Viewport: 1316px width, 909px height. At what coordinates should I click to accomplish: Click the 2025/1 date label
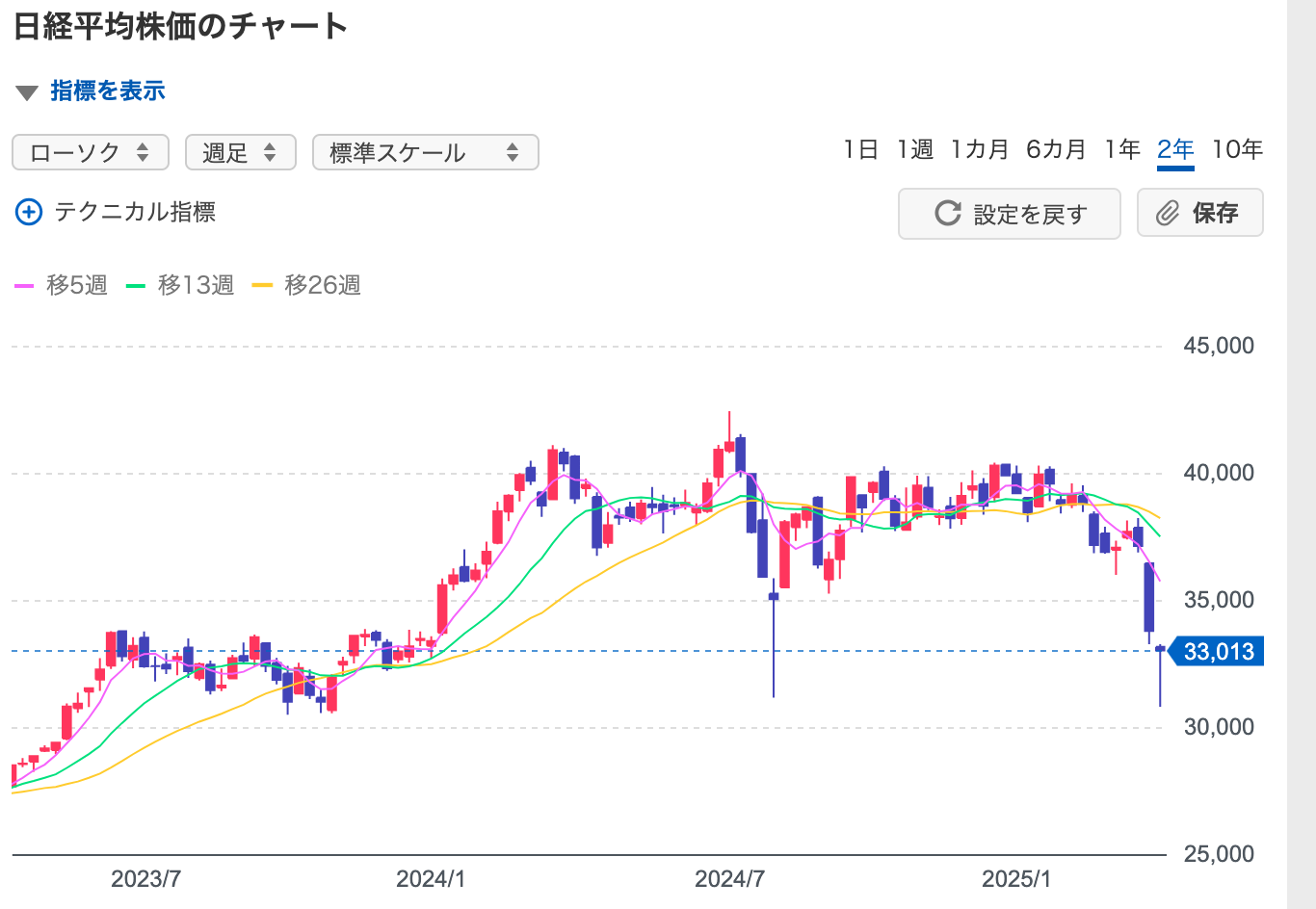(1016, 878)
